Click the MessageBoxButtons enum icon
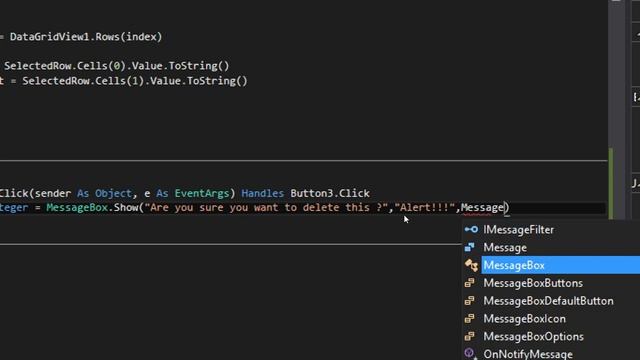640x360 pixels. coord(470,283)
